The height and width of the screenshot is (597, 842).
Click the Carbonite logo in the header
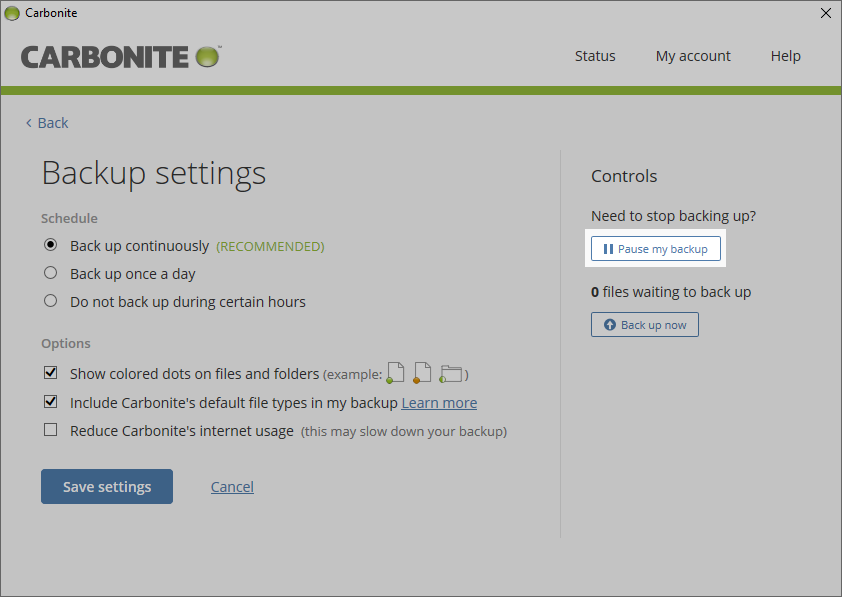coord(120,56)
